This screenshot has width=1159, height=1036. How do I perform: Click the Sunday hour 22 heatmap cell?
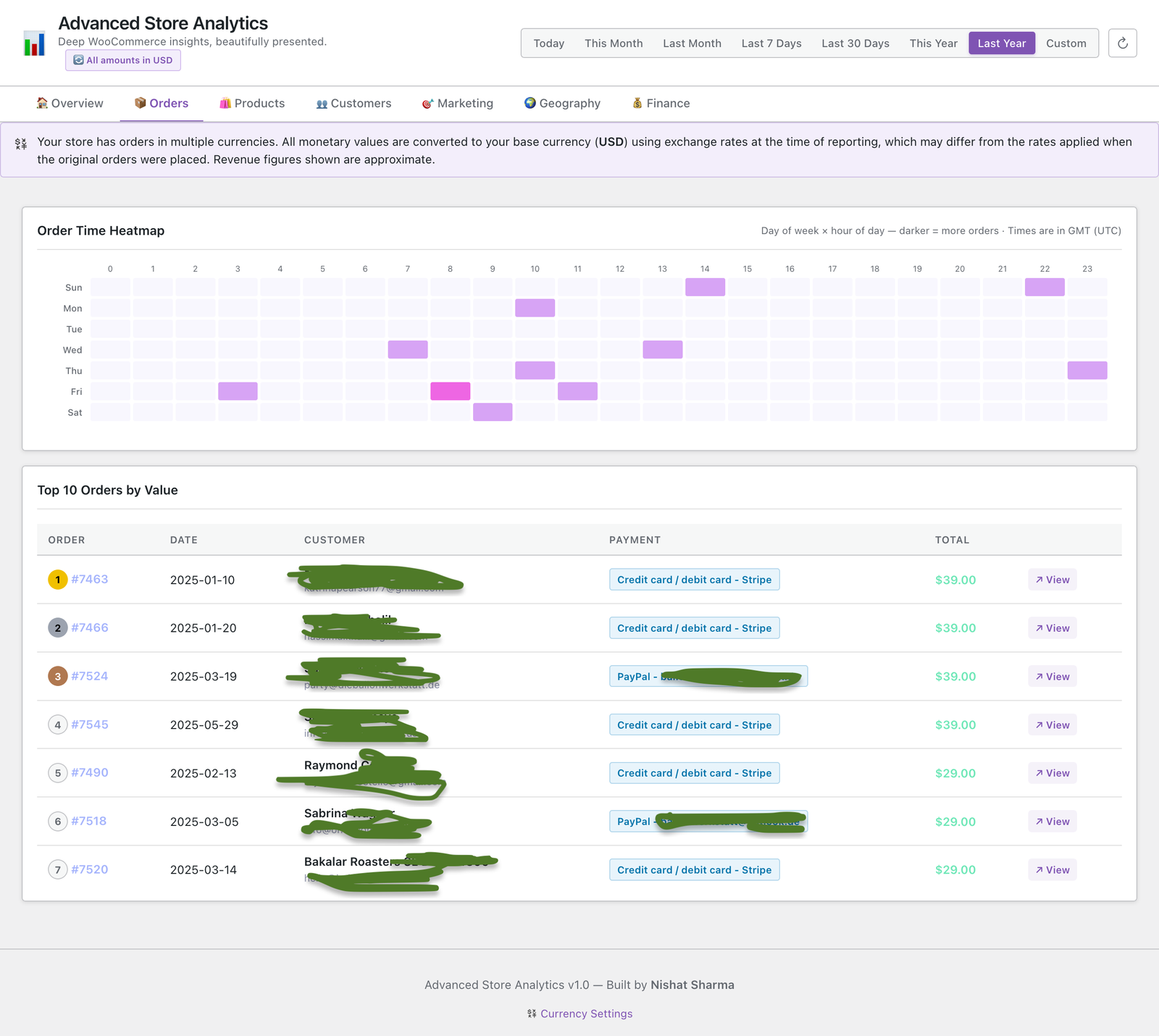tap(1045, 287)
